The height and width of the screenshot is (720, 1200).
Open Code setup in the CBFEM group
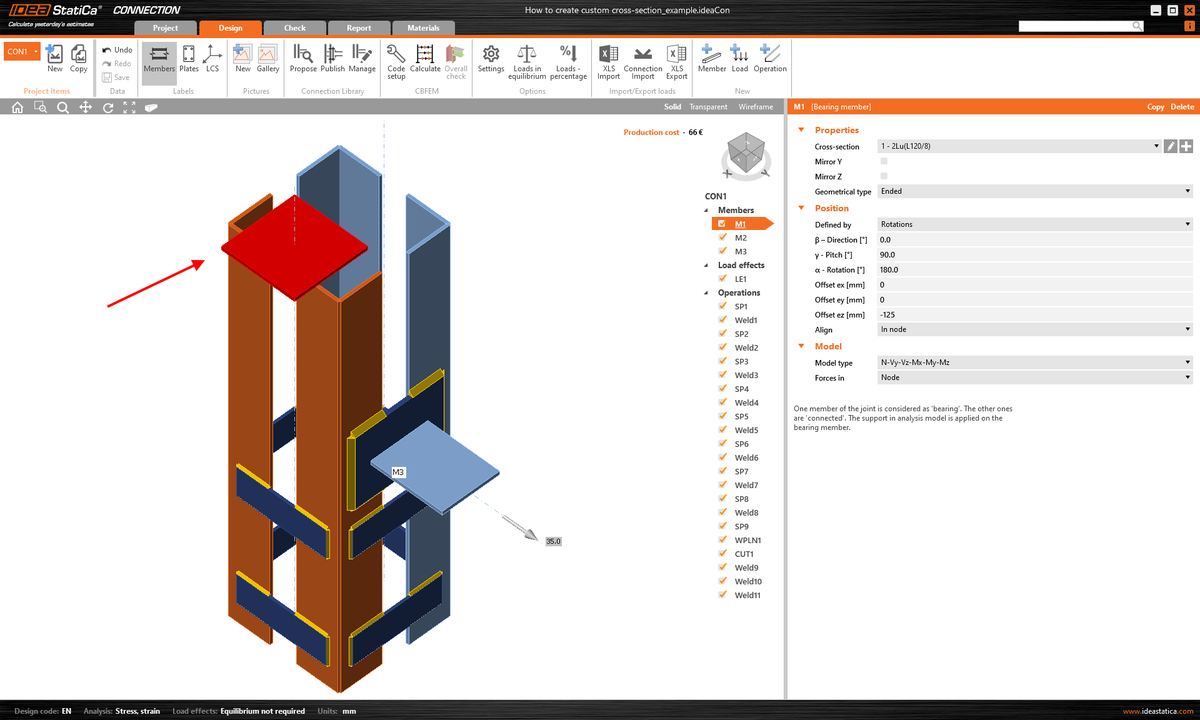tap(396, 60)
